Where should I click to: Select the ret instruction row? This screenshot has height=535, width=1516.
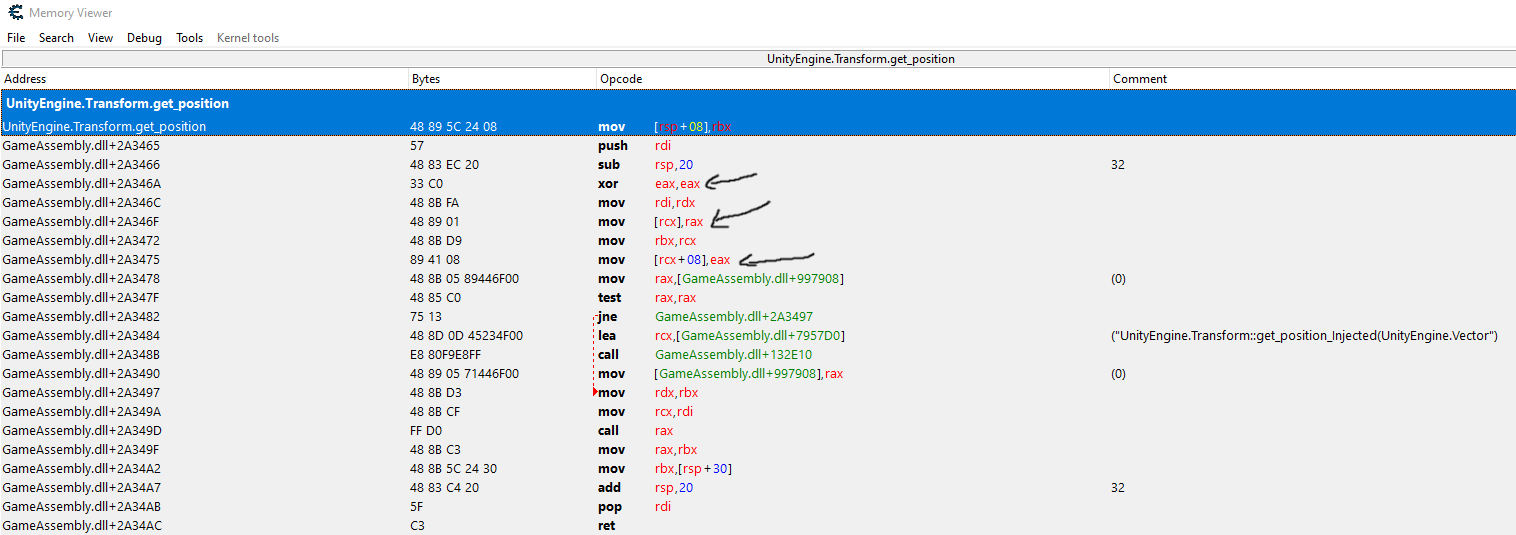pyautogui.click(x=758, y=526)
